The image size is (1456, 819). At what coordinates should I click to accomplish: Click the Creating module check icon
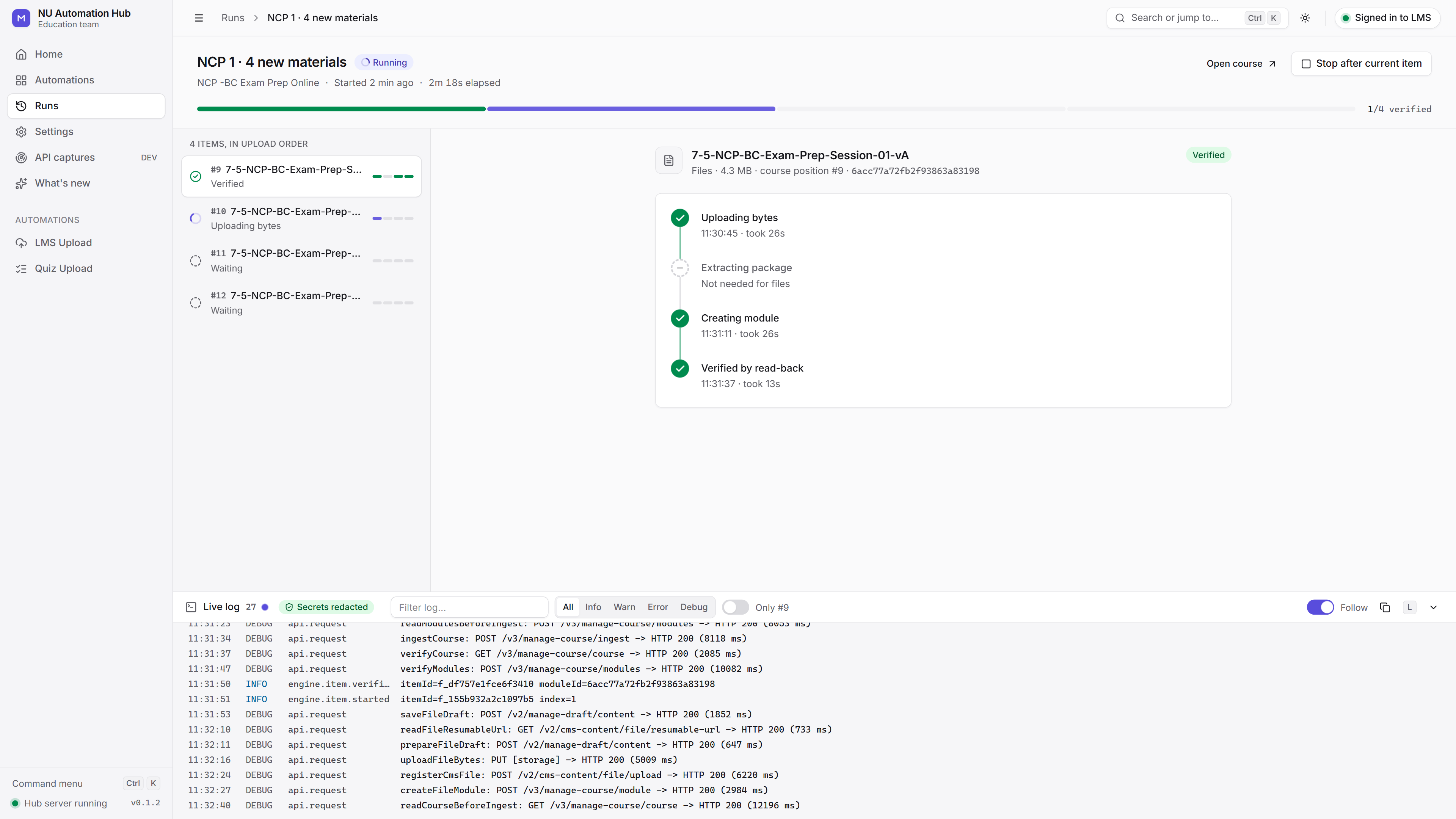pos(680,319)
